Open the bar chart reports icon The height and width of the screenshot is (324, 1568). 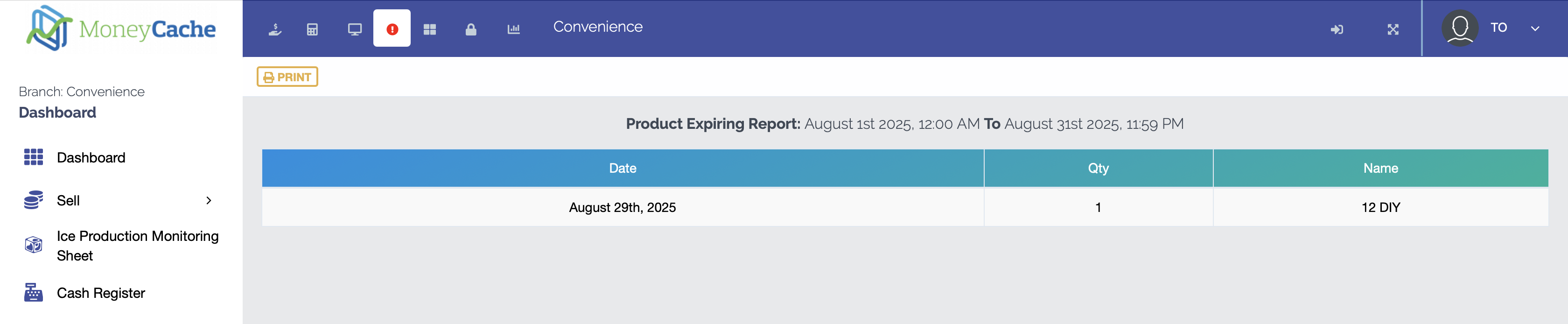[x=514, y=29]
